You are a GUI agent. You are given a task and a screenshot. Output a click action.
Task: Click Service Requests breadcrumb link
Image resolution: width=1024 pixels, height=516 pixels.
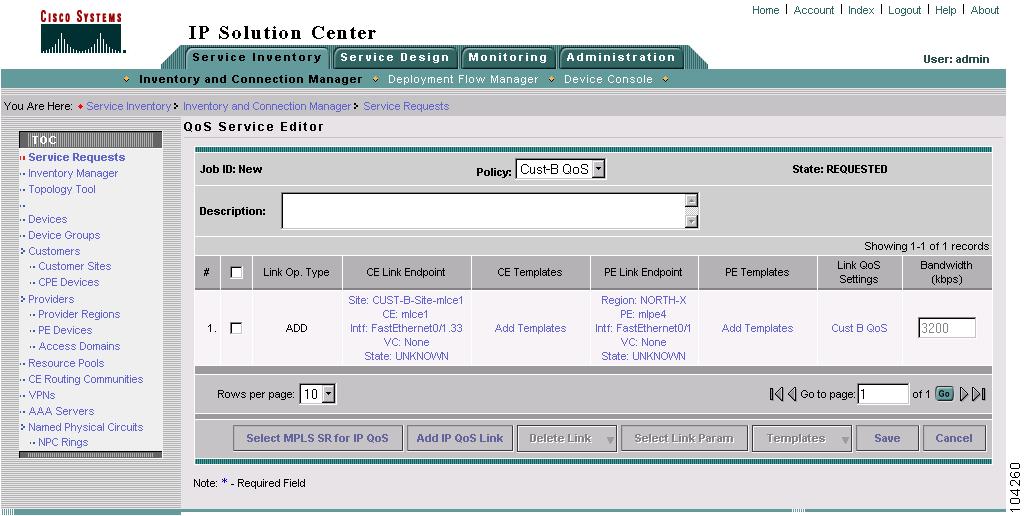coord(406,106)
